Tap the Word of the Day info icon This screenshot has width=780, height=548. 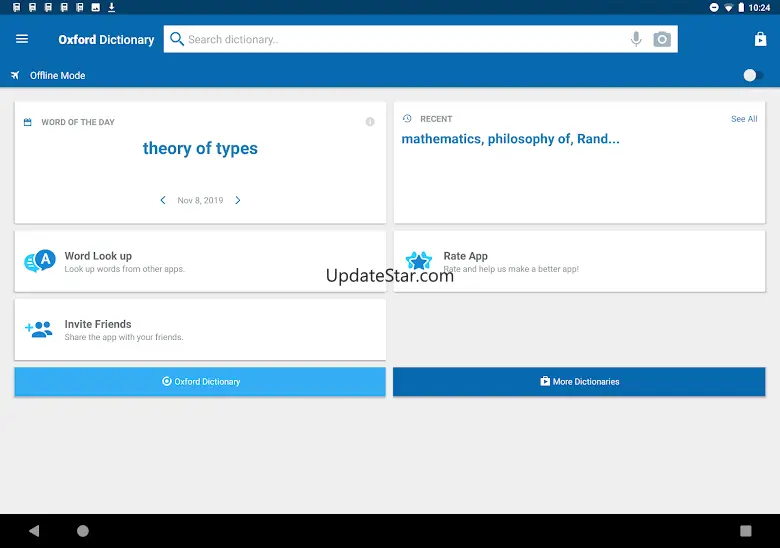pyautogui.click(x=370, y=122)
